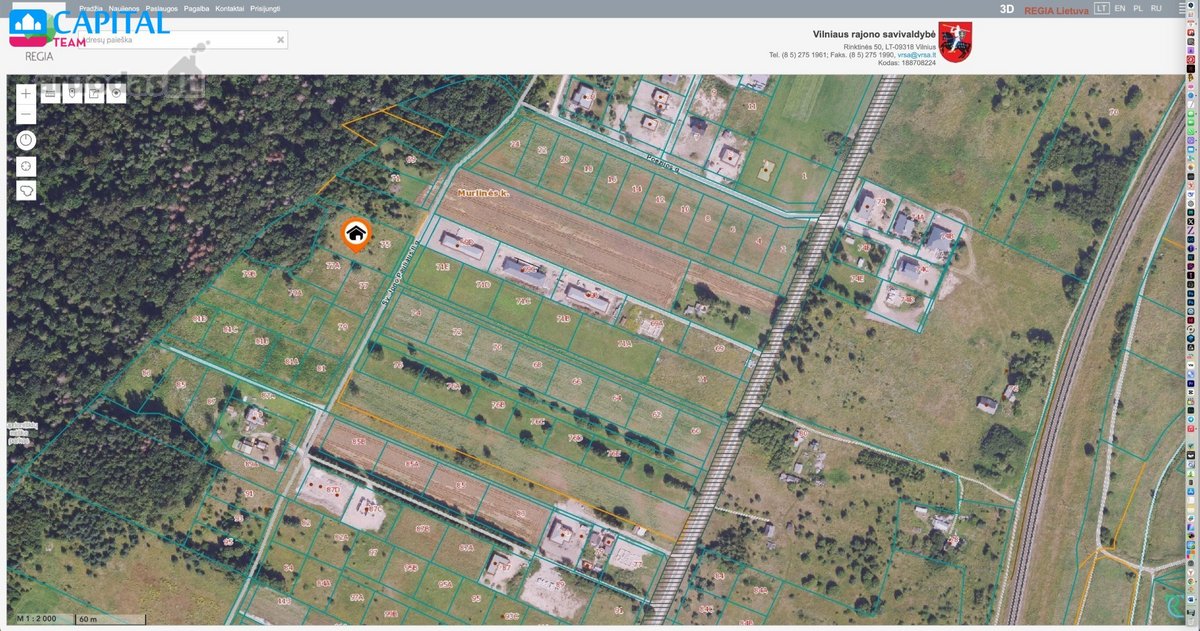Select the map pin marker tool

coord(72,93)
